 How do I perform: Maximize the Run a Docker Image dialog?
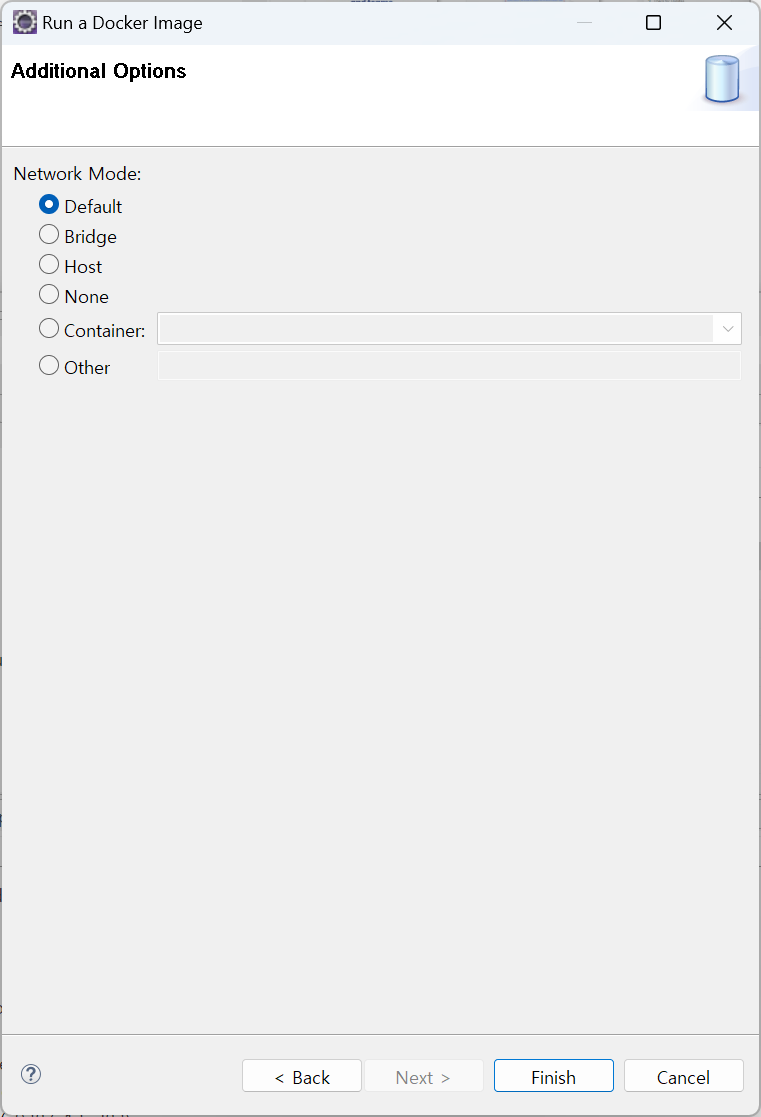(653, 23)
